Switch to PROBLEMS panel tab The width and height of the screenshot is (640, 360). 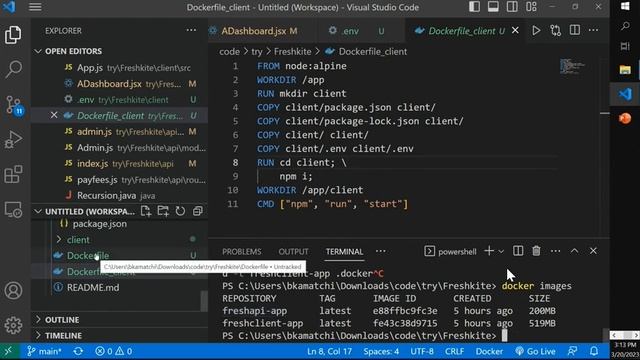point(242,251)
